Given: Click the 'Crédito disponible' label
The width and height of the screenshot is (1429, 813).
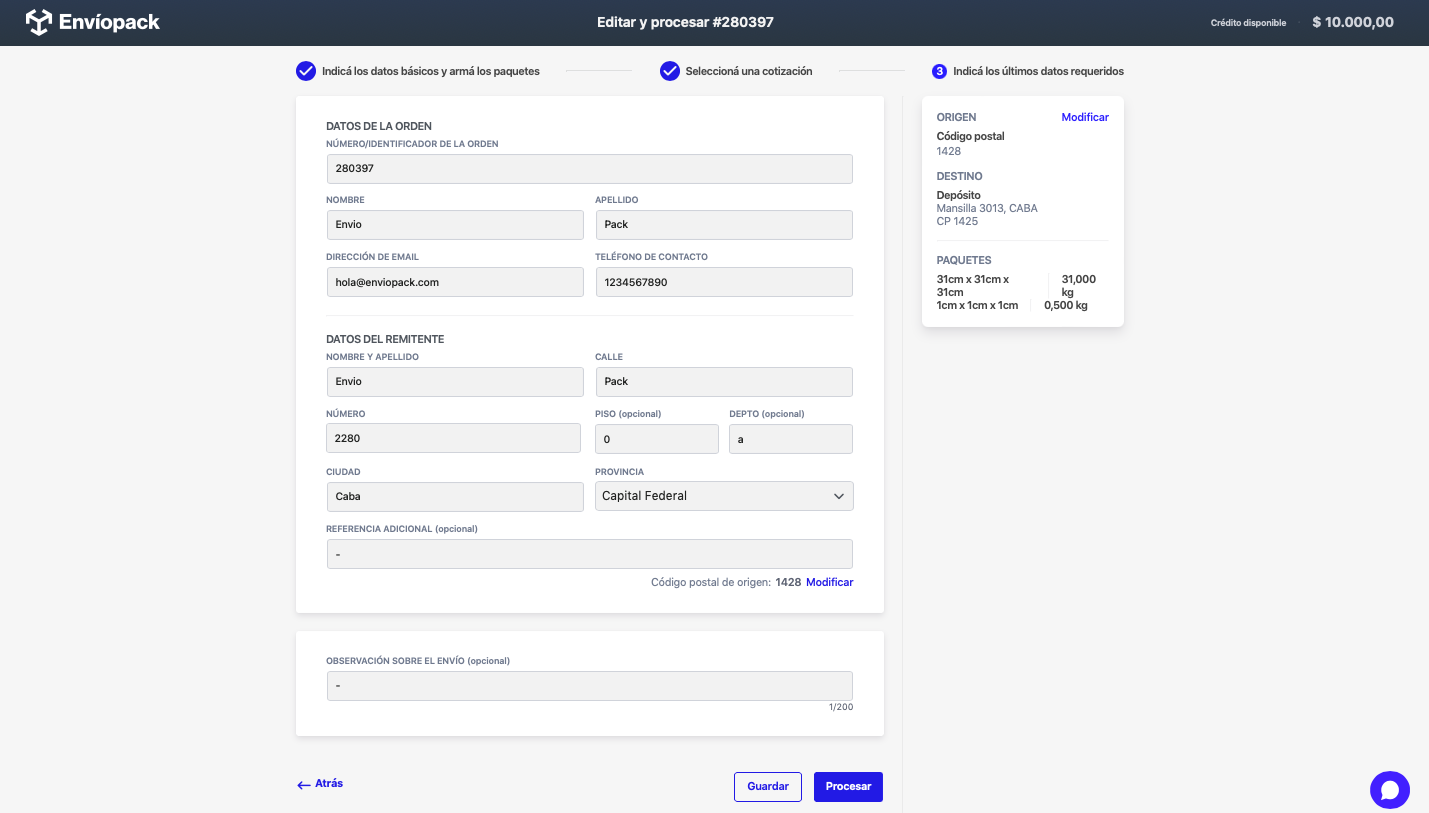Looking at the screenshot, I should tap(1248, 23).
